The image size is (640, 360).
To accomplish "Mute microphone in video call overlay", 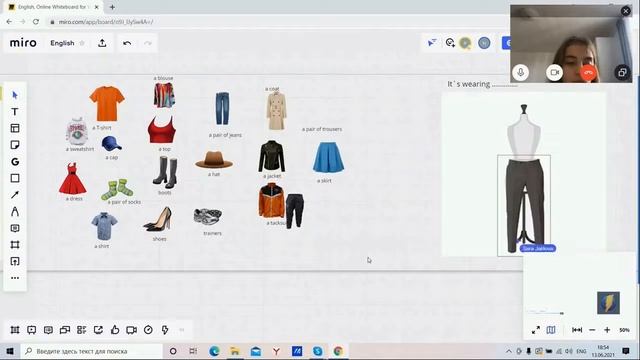I will tap(521, 72).
